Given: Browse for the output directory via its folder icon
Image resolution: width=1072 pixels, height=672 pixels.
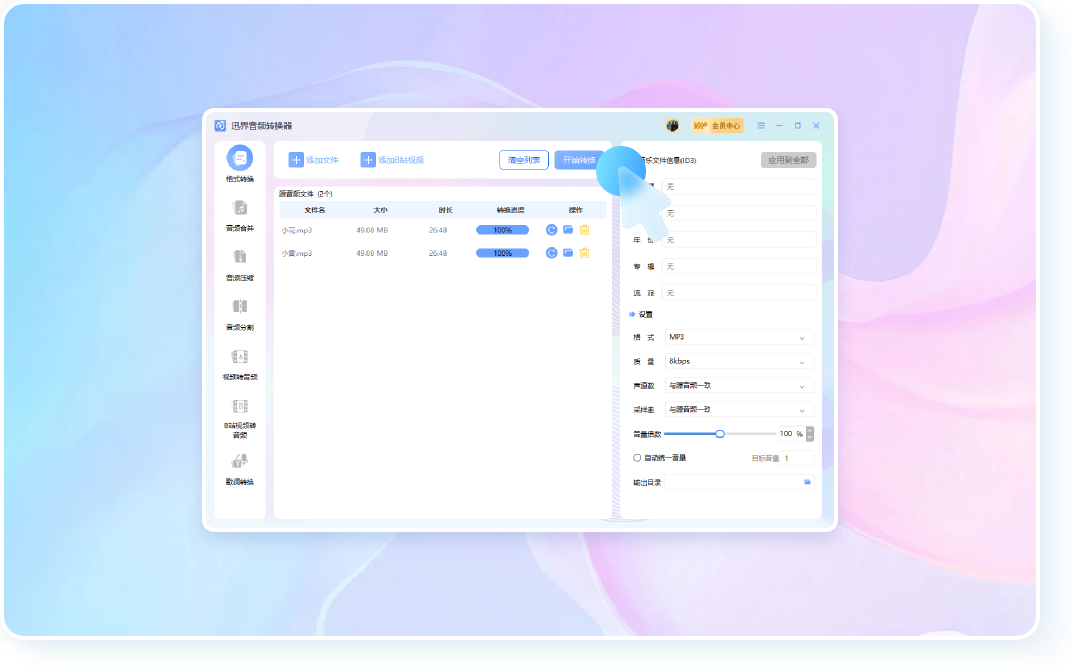Looking at the screenshot, I should point(807,482).
